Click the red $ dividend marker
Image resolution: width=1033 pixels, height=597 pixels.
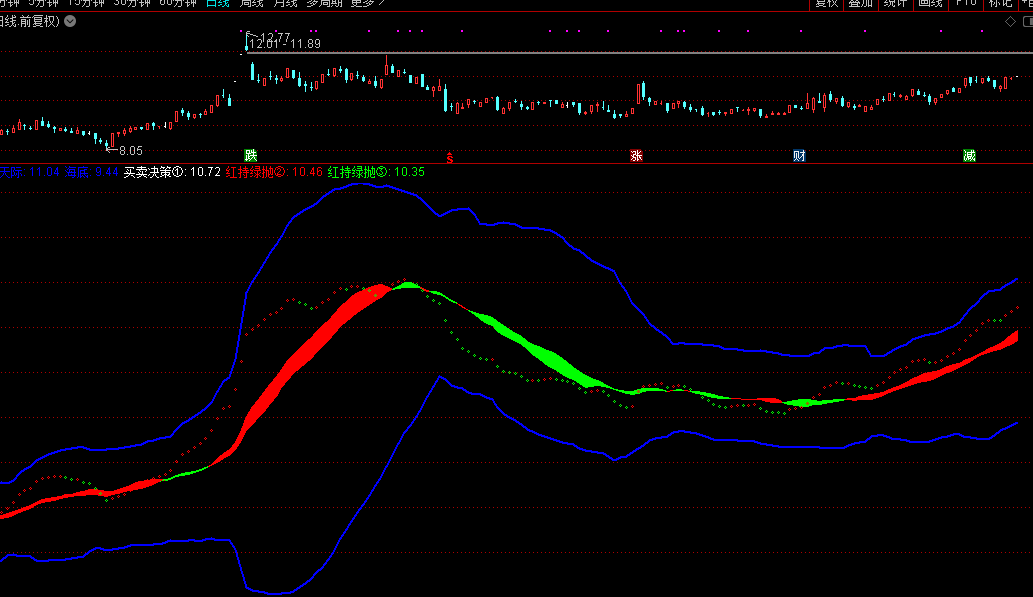pos(450,157)
